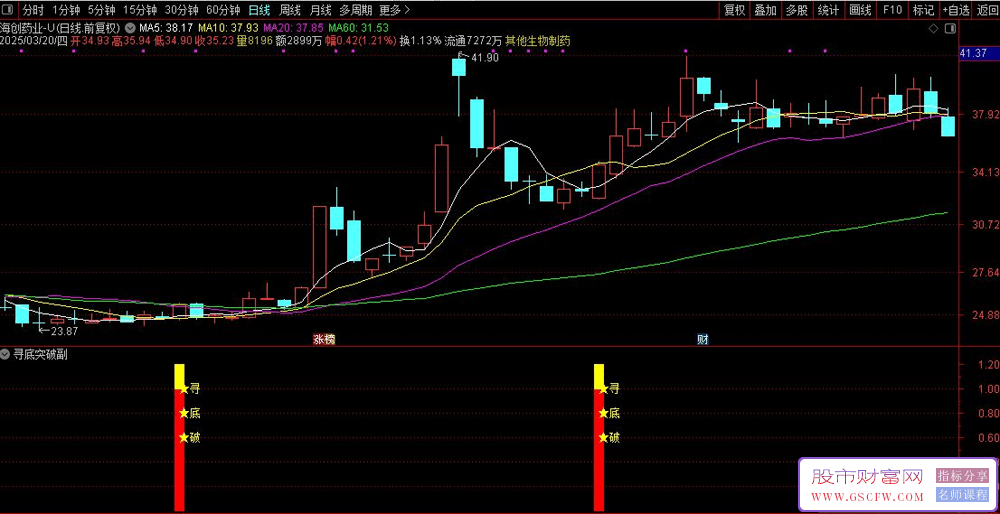Click the 返回 back button
The image size is (1000, 514).
point(986,10)
